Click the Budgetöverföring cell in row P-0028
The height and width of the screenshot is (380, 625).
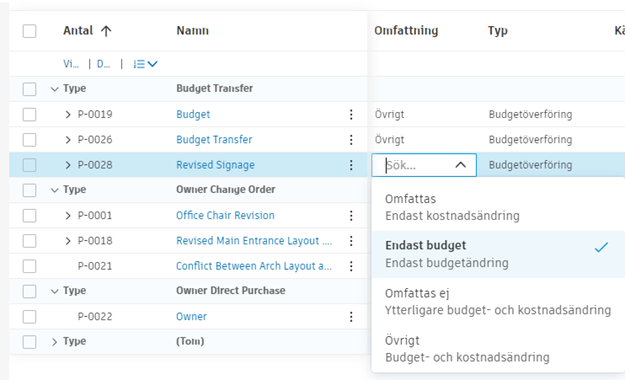point(531,165)
